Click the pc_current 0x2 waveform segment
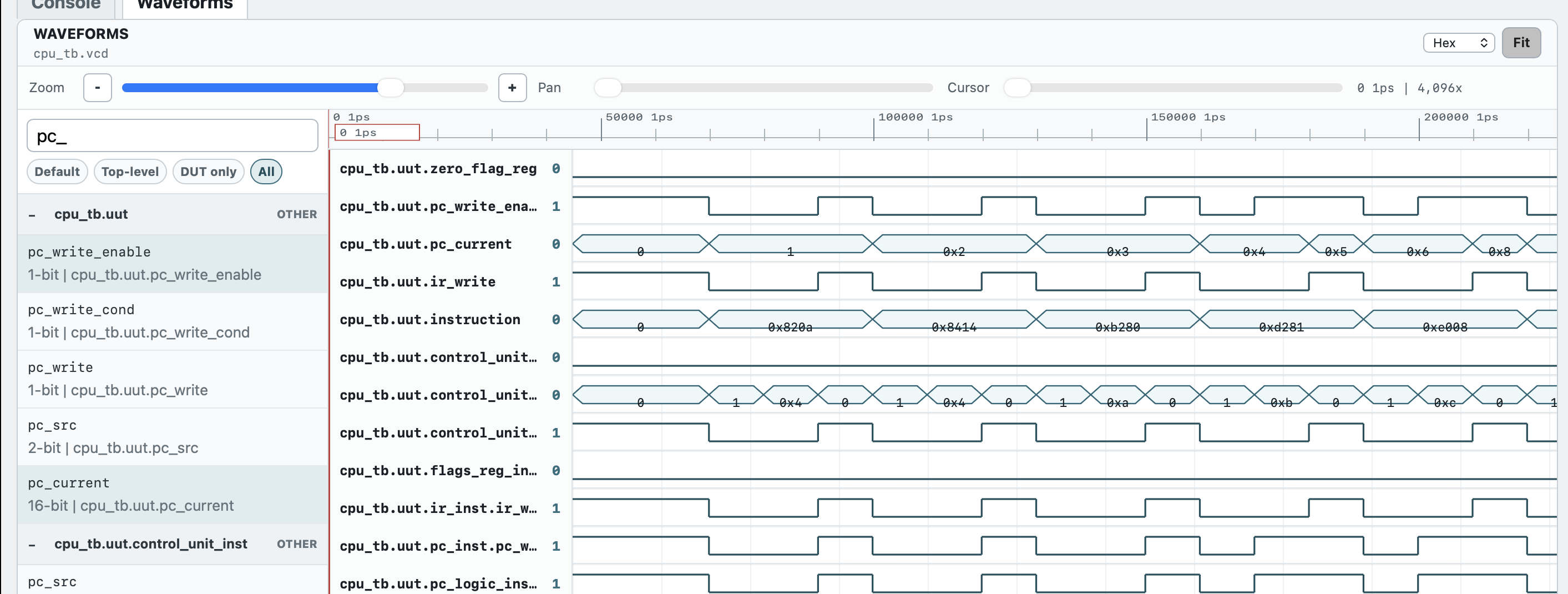The width and height of the screenshot is (1568, 594). (x=954, y=244)
